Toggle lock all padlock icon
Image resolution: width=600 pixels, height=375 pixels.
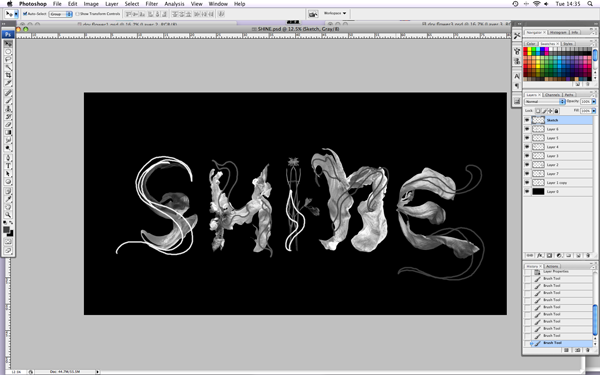tap(556, 111)
